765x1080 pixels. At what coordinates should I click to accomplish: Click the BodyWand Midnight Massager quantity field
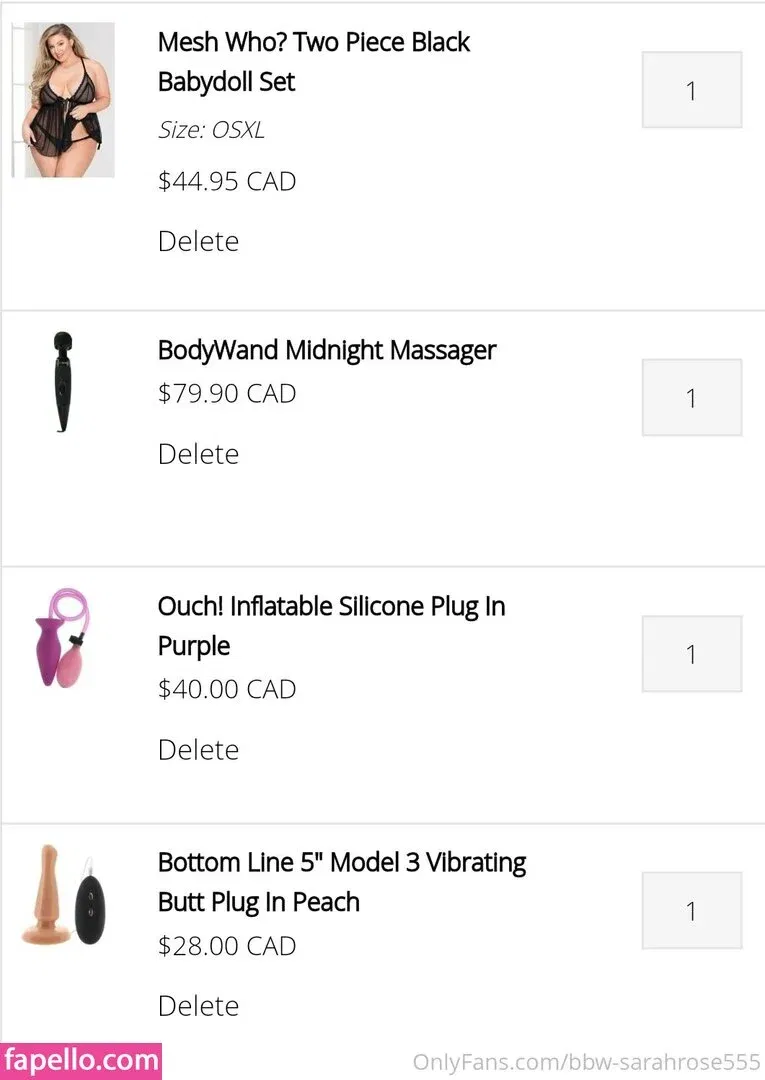click(691, 397)
